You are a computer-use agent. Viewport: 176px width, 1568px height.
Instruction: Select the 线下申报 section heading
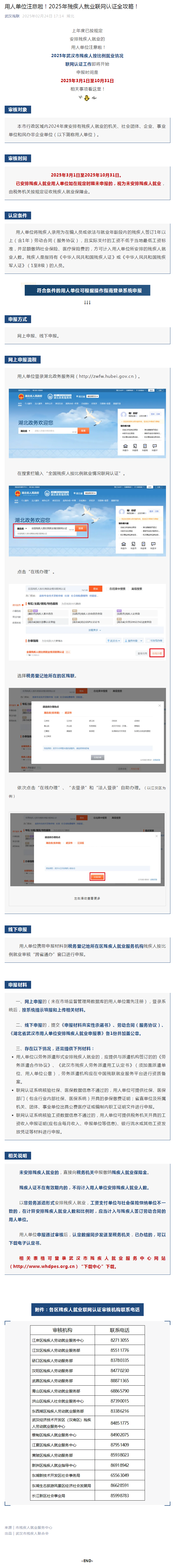tap(18, 929)
